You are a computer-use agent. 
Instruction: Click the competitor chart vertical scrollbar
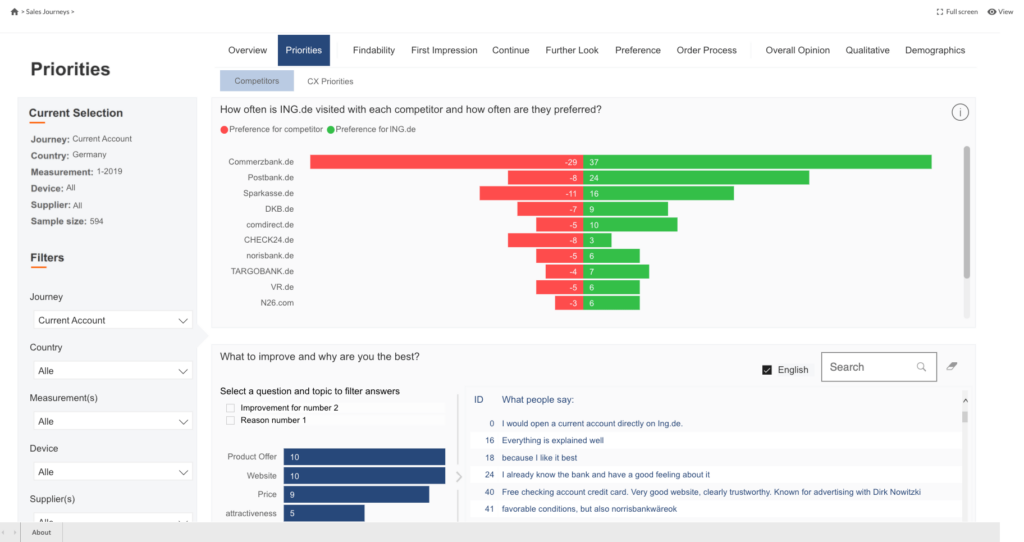click(x=966, y=212)
